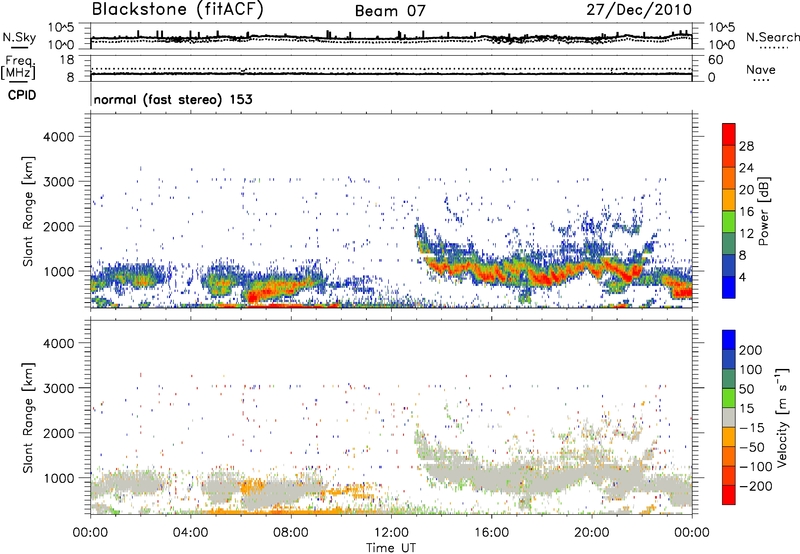Click the '60' Nave axis tick
Viewport: 800px width, 554px height.
pyautogui.click(x=715, y=60)
